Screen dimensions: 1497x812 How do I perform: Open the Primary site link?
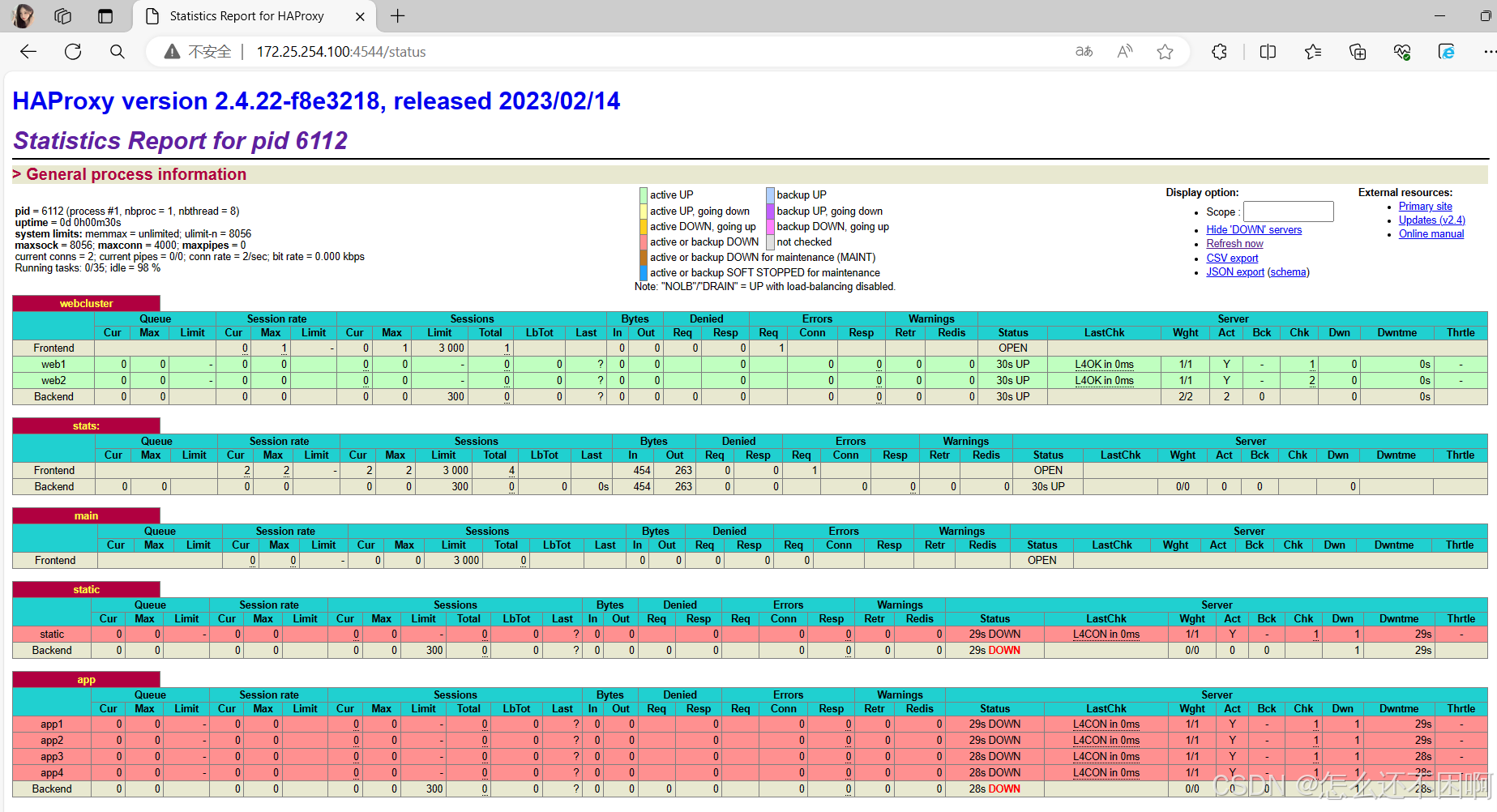(1426, 207)
